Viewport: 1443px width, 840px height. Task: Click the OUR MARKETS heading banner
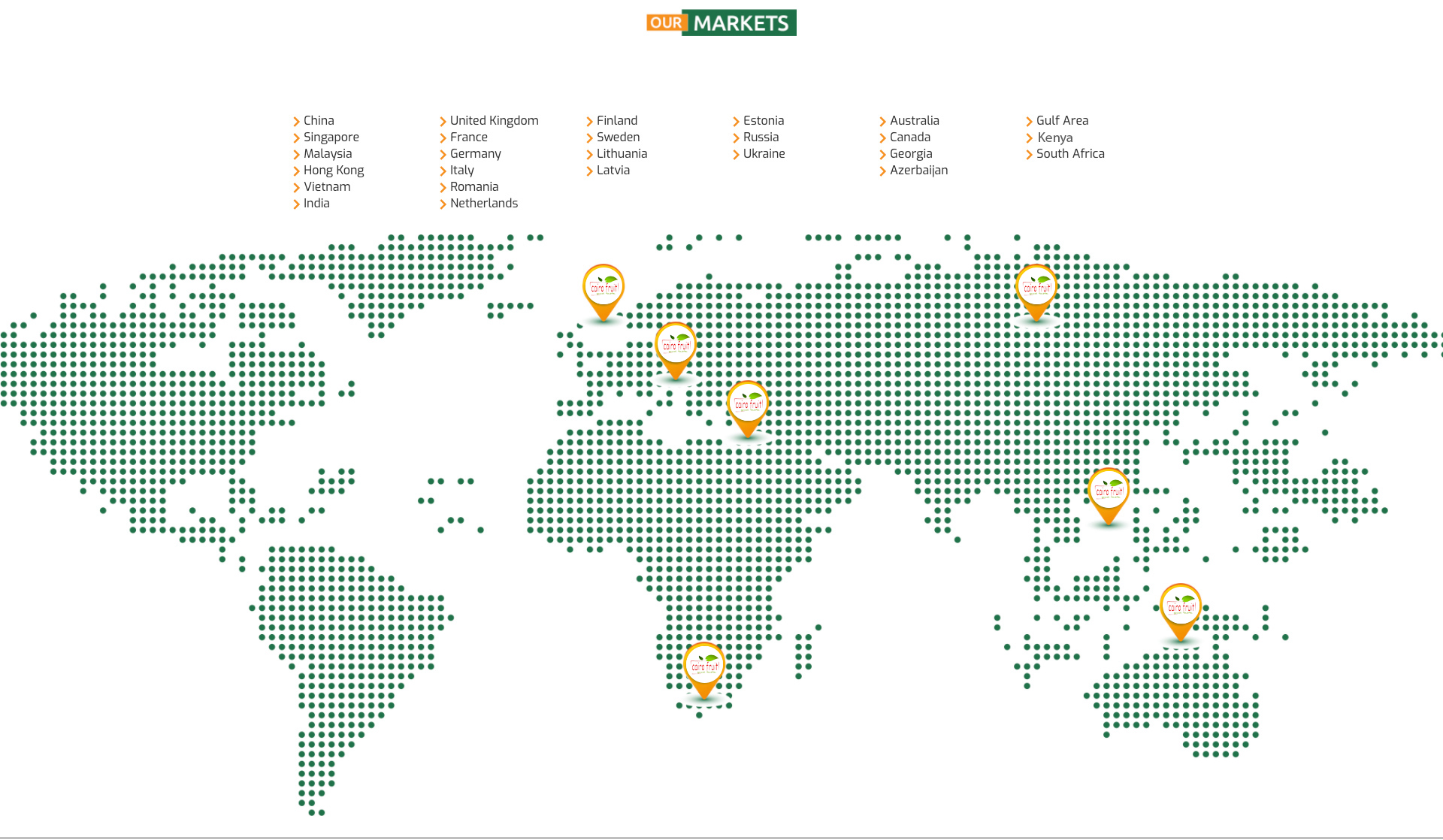tap(721, 23)
